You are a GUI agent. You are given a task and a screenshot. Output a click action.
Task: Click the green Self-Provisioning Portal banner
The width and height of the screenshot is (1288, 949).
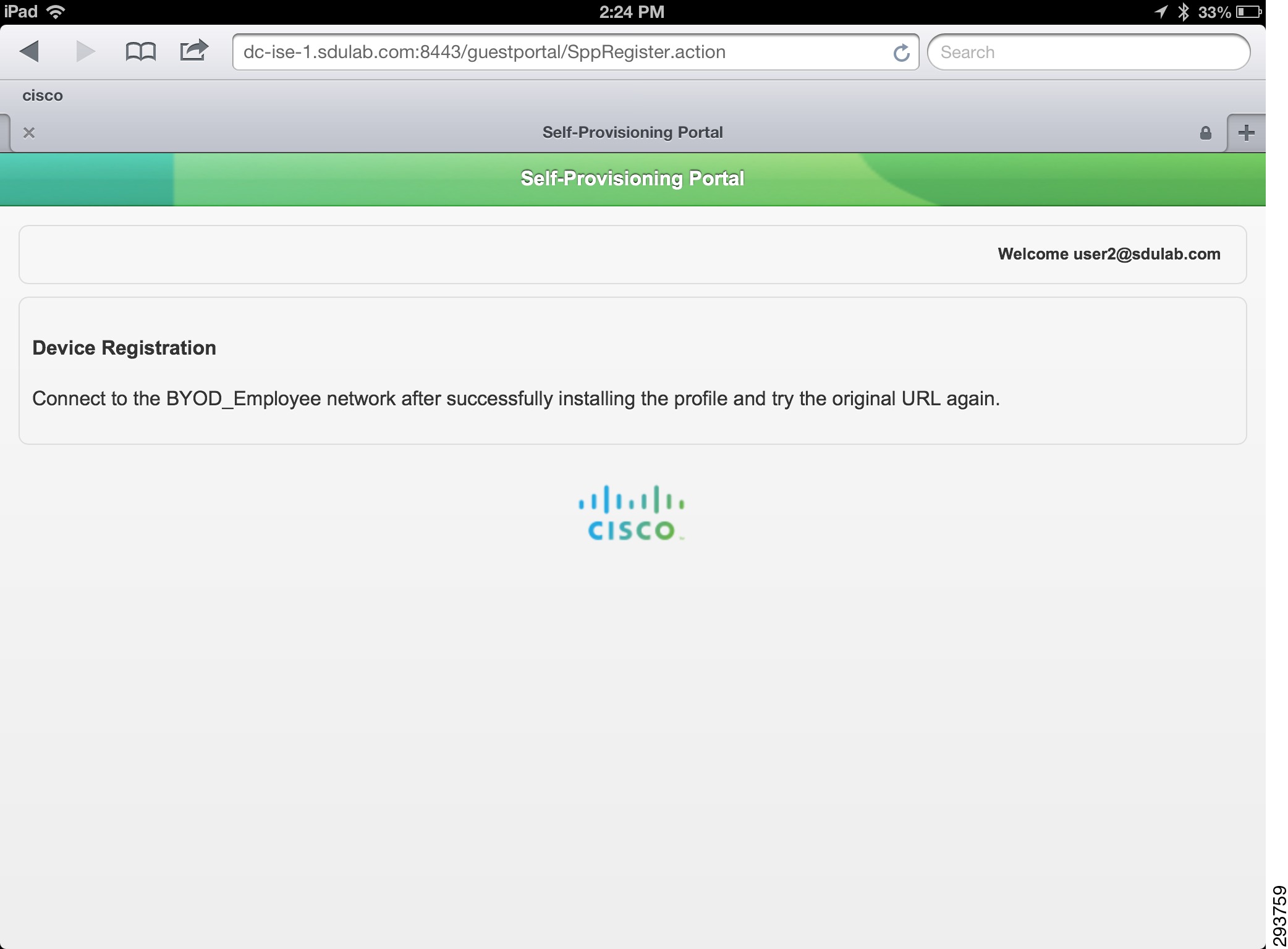(x=633, y=179)
